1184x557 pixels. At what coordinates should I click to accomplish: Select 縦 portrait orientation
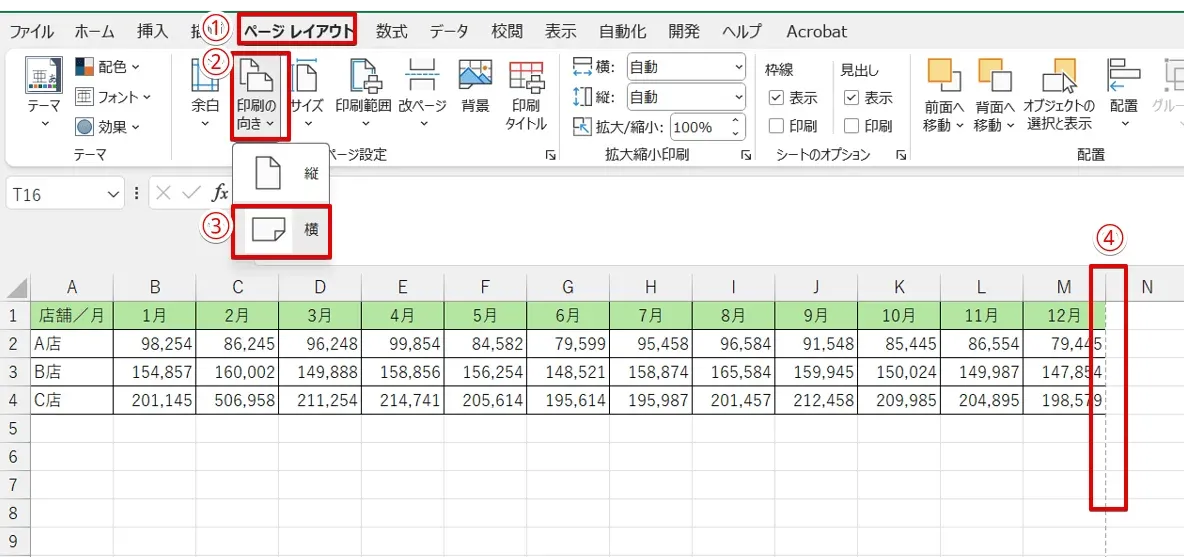(x=282, y=174)
